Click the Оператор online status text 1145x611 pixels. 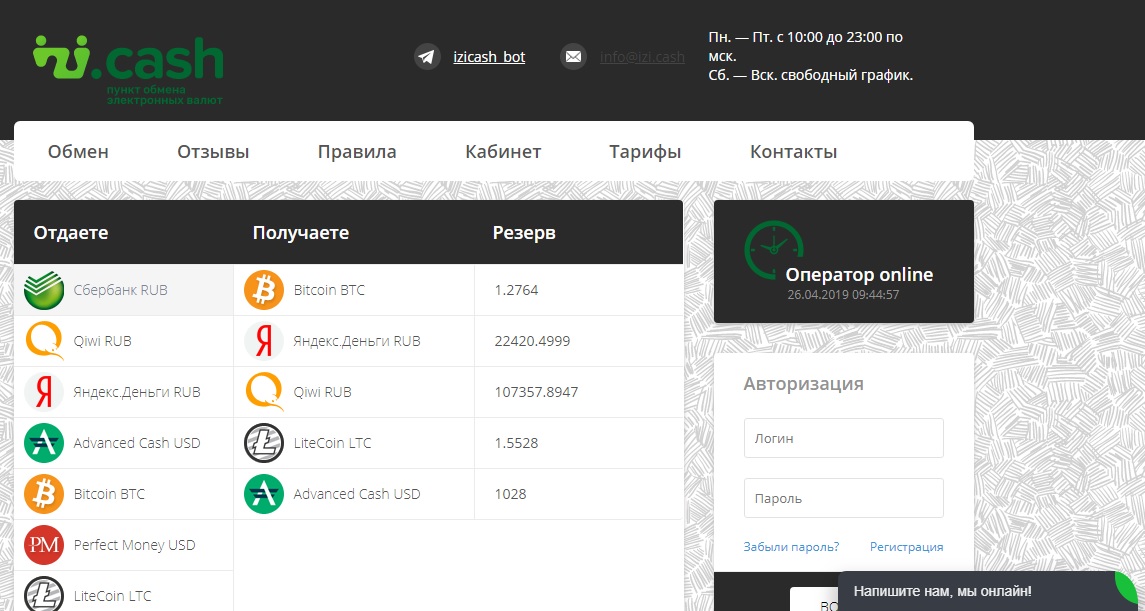pyautogui.click(x=859, y=275)
